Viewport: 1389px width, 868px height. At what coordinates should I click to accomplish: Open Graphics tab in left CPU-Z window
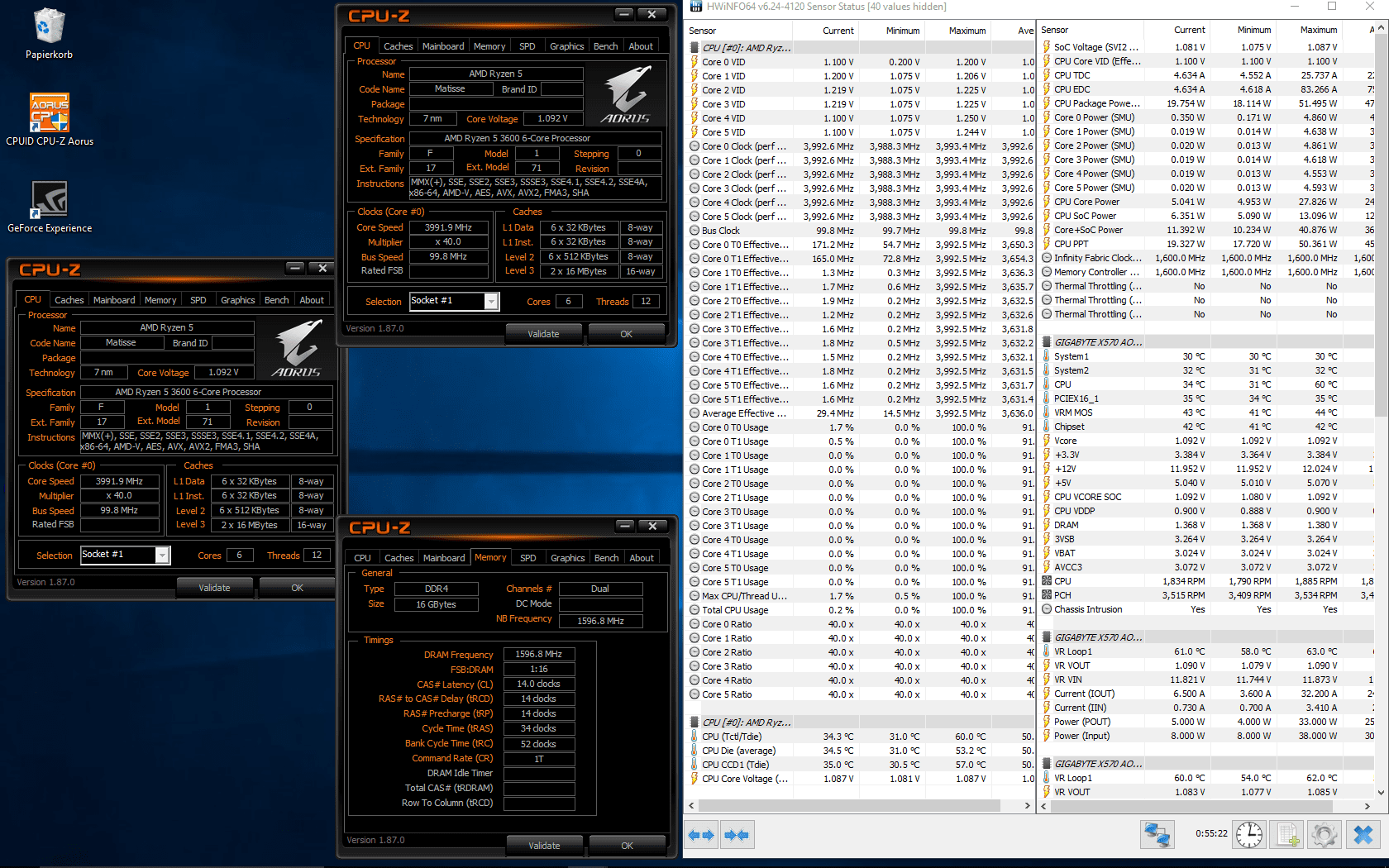238,300
